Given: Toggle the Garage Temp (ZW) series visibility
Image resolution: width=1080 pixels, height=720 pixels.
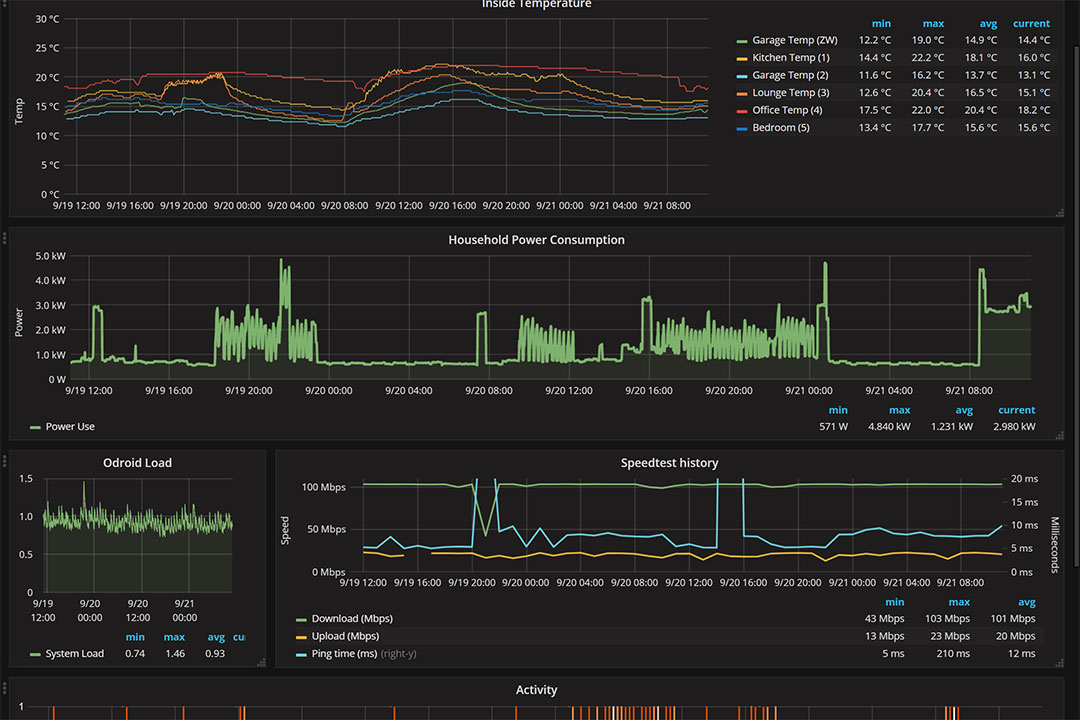Looking at the screenshot, I should click(795, 41).
